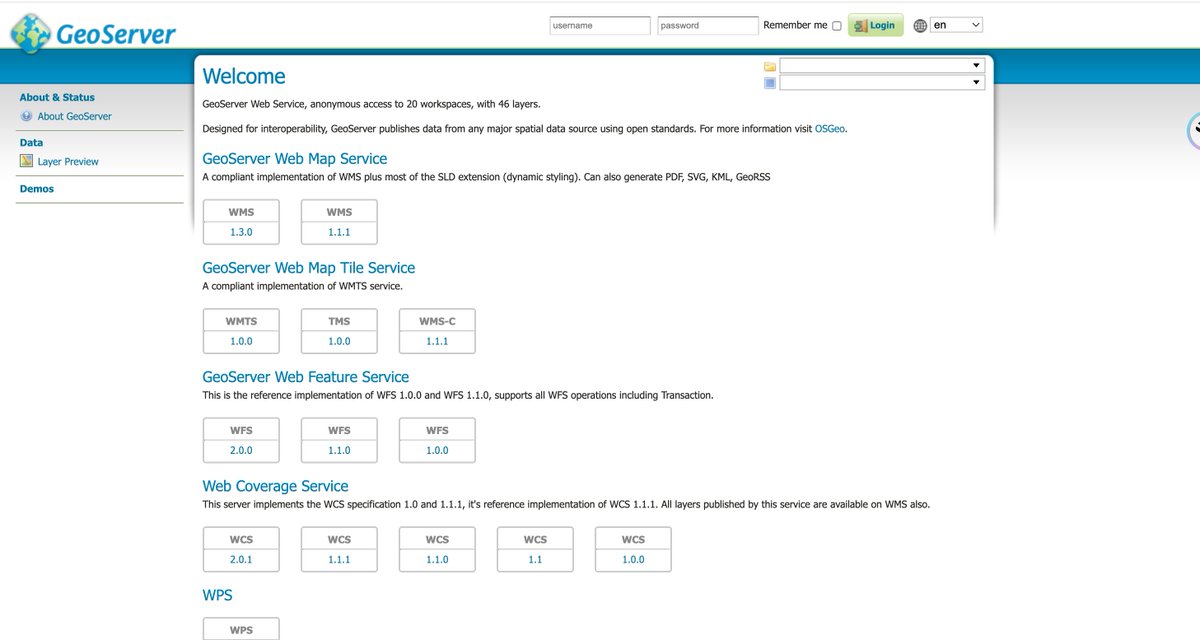Click the WPS service box
The width and height of the screenshot is (1200, 640).
pos(241,629)
